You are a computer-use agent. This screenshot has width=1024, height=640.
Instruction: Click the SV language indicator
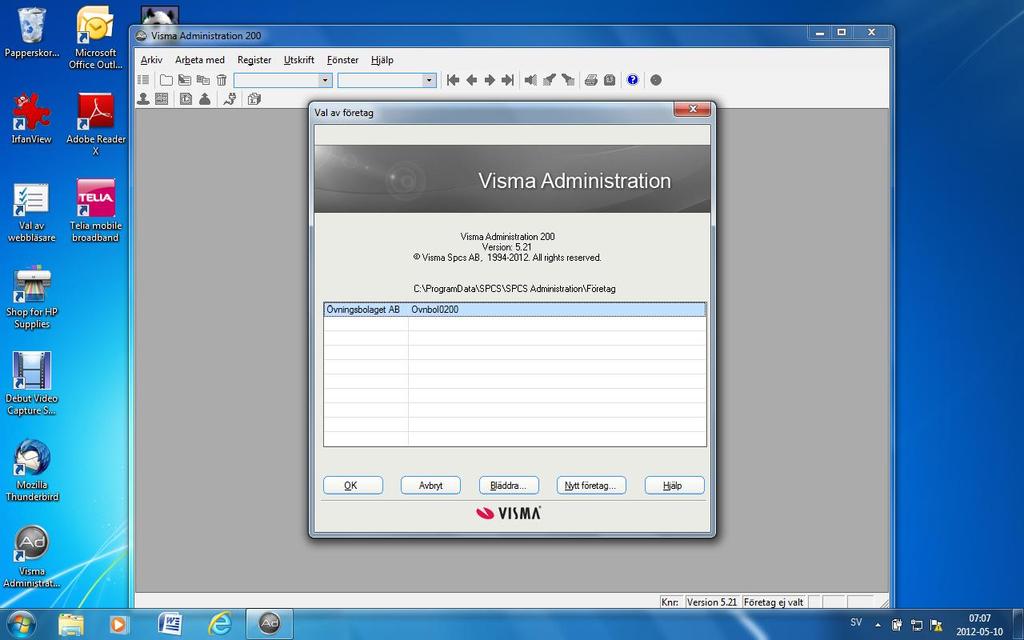856,622
